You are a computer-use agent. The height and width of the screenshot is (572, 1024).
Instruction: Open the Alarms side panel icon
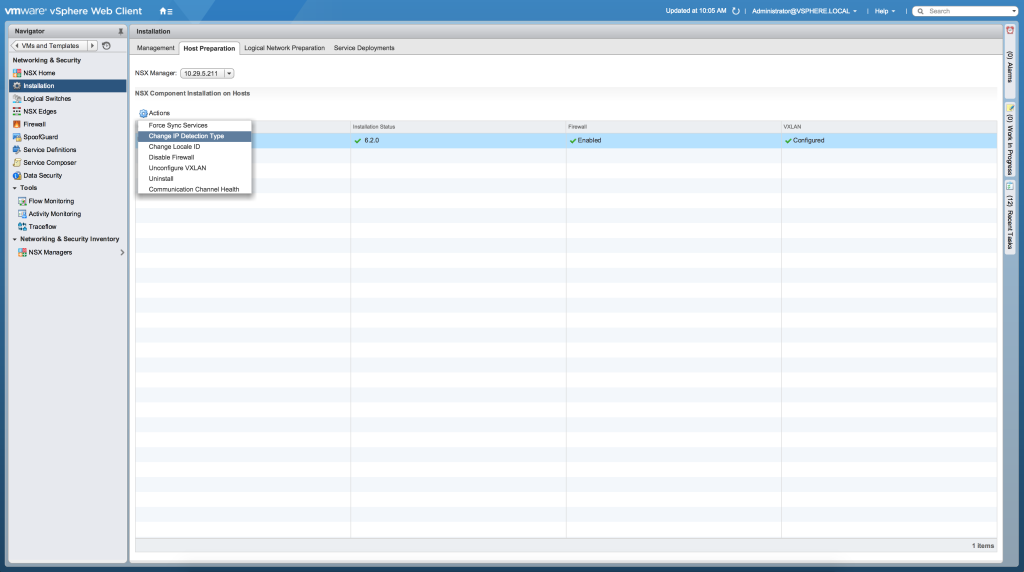pyautogui.click(x=1010, y=30)
